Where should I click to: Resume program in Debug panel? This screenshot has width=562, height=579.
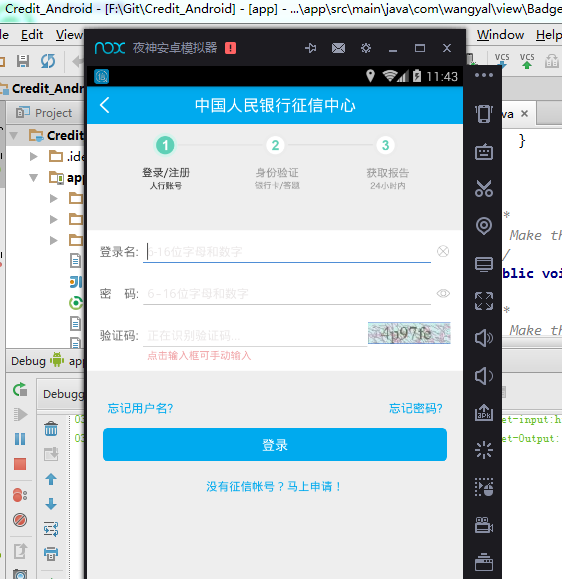20,414
